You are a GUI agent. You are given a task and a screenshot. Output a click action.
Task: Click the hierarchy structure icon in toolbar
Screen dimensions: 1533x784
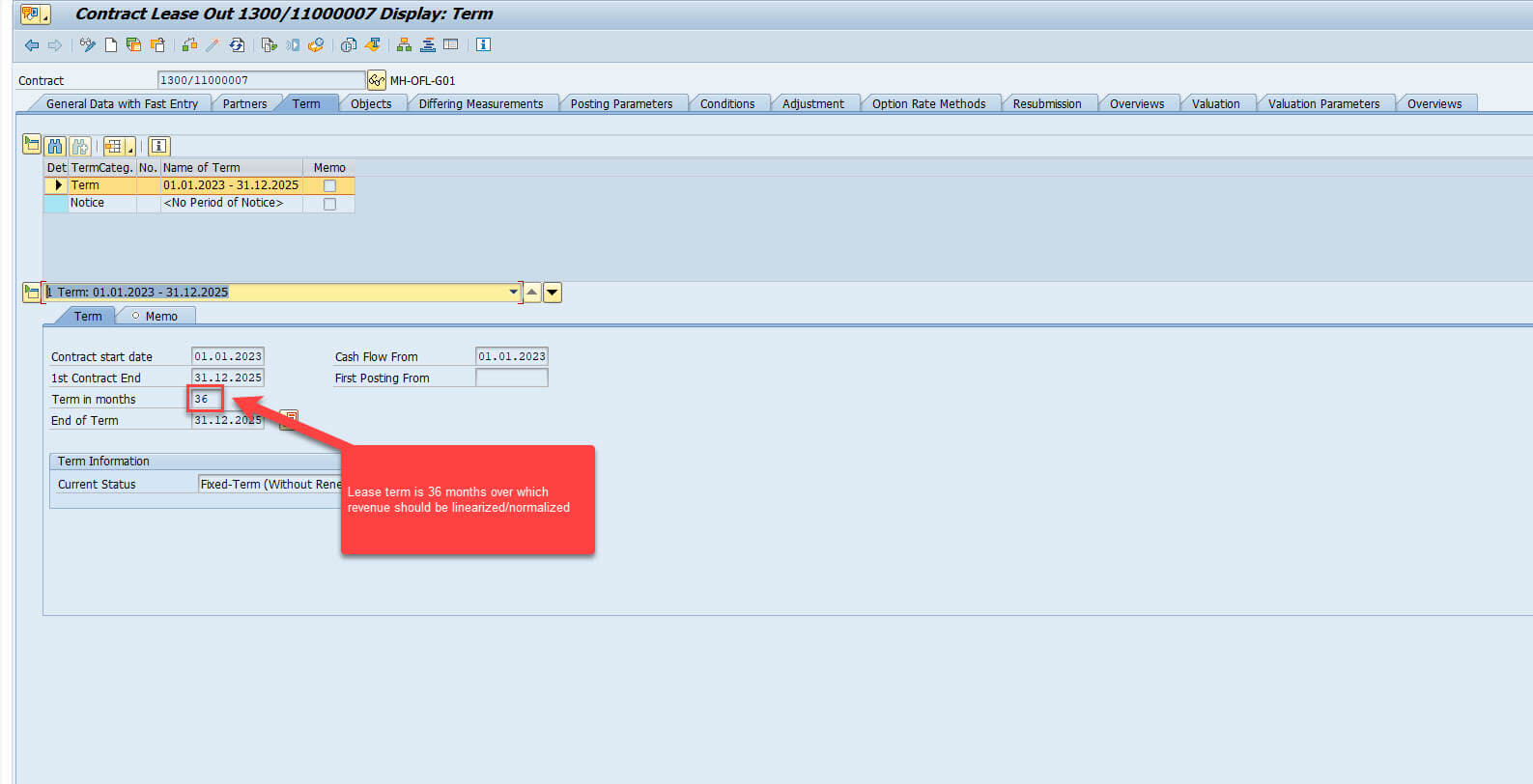pos(404,45)
